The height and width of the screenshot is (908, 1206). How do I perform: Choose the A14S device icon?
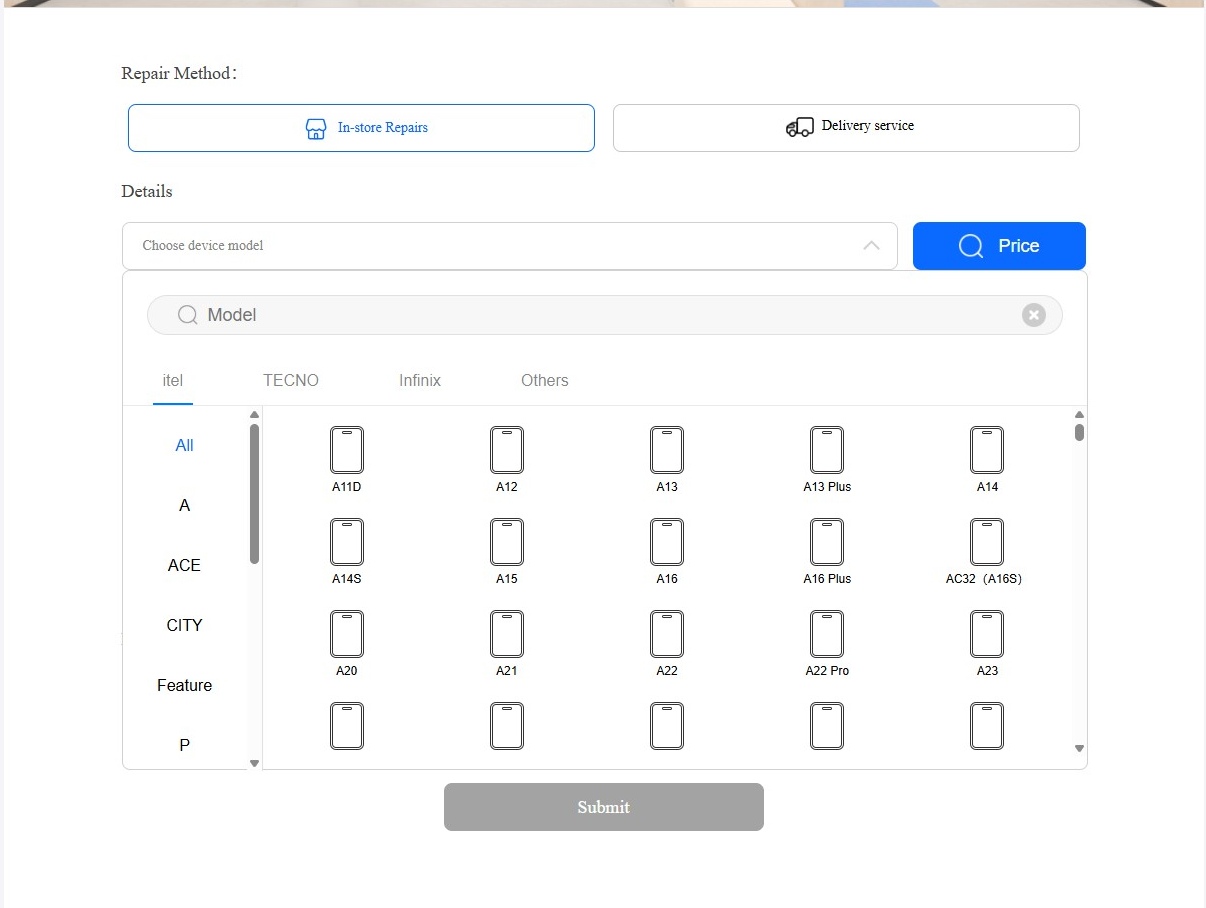pyautogui.click(x=347, y=542)
